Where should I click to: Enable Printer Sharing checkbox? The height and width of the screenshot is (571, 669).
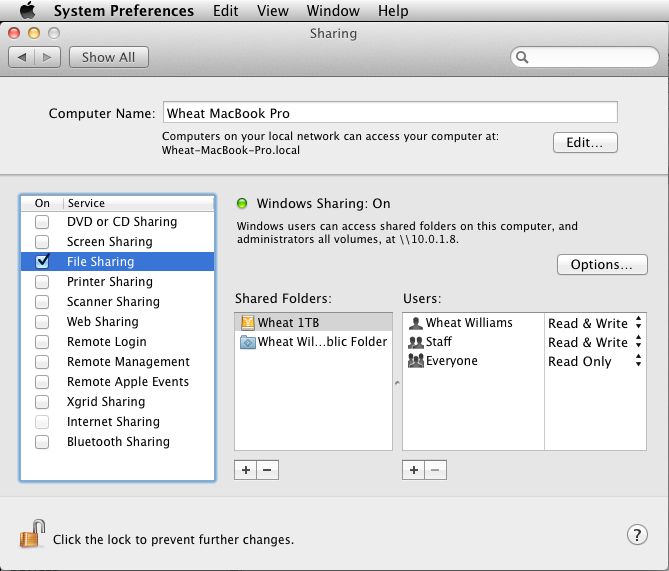[x=42, y=282]
